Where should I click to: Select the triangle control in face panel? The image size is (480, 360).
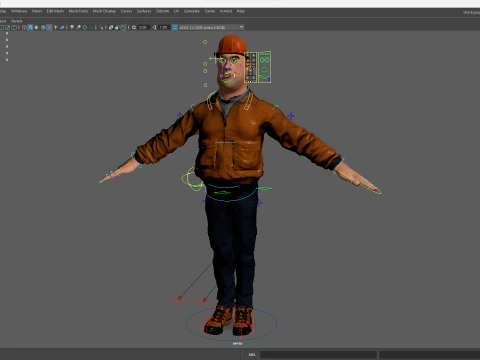[264, 69]
